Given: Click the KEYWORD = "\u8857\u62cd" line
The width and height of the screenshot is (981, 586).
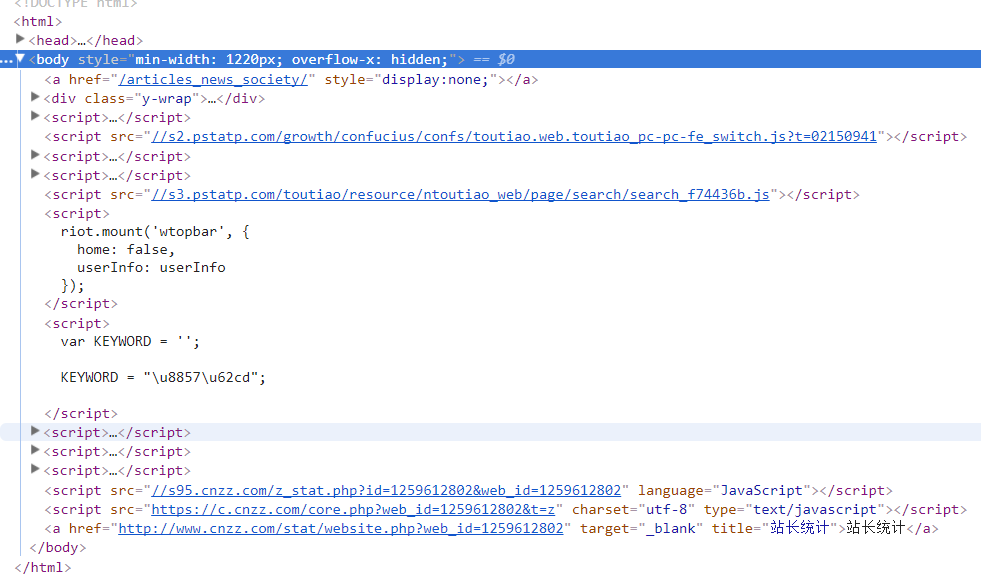Looking at the screenshot, I should tap(163, 378).
